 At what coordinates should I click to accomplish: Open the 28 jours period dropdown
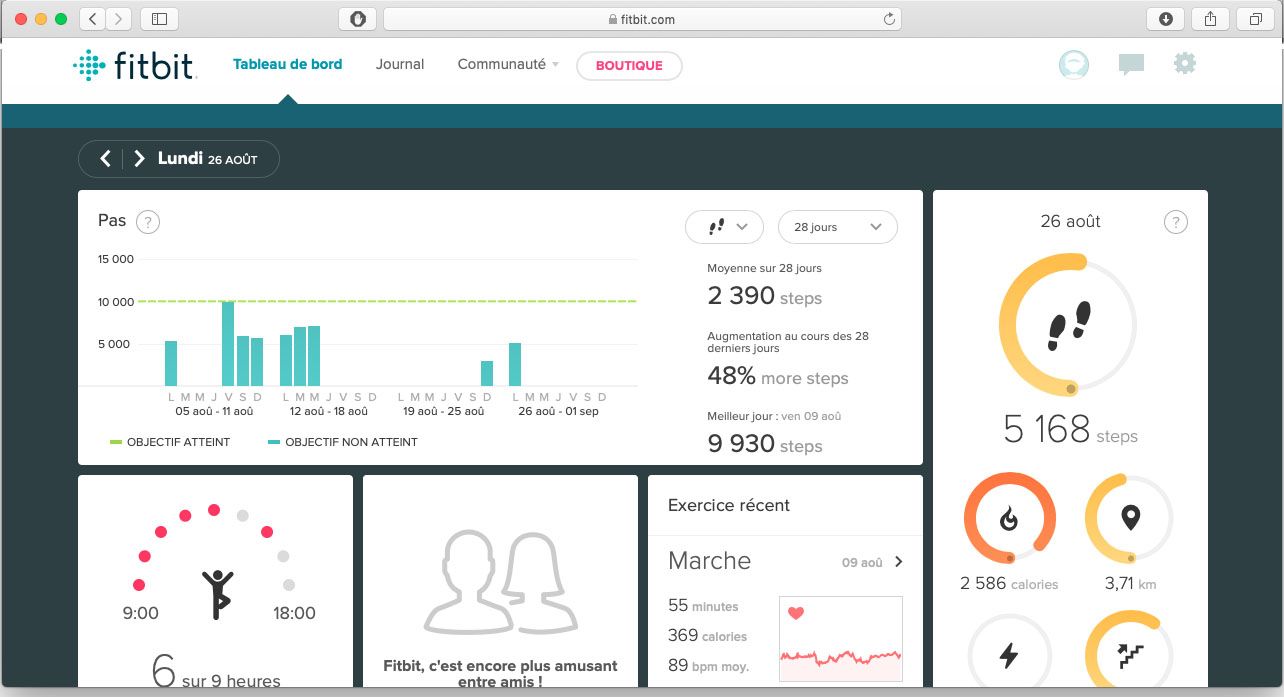[837, 227]
